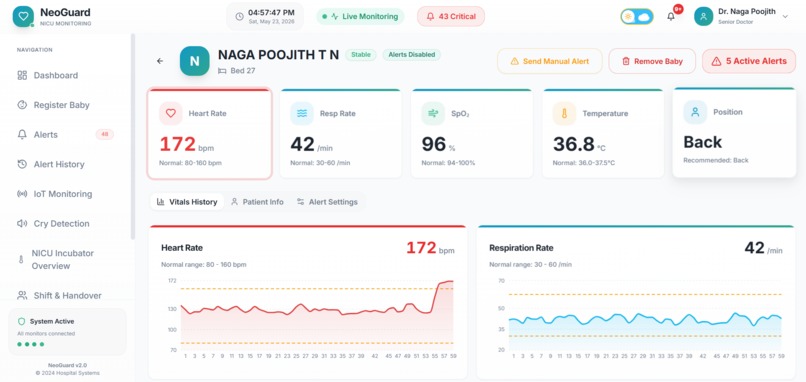
Task: Click the System Active shield icon
Action: [22, 321]
